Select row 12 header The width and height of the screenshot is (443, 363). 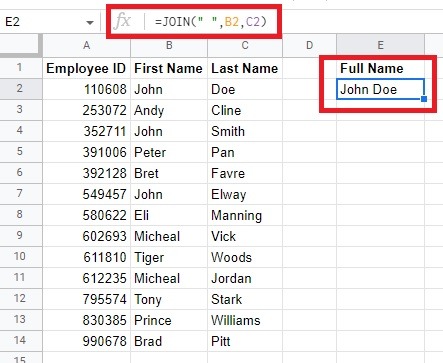21,299
